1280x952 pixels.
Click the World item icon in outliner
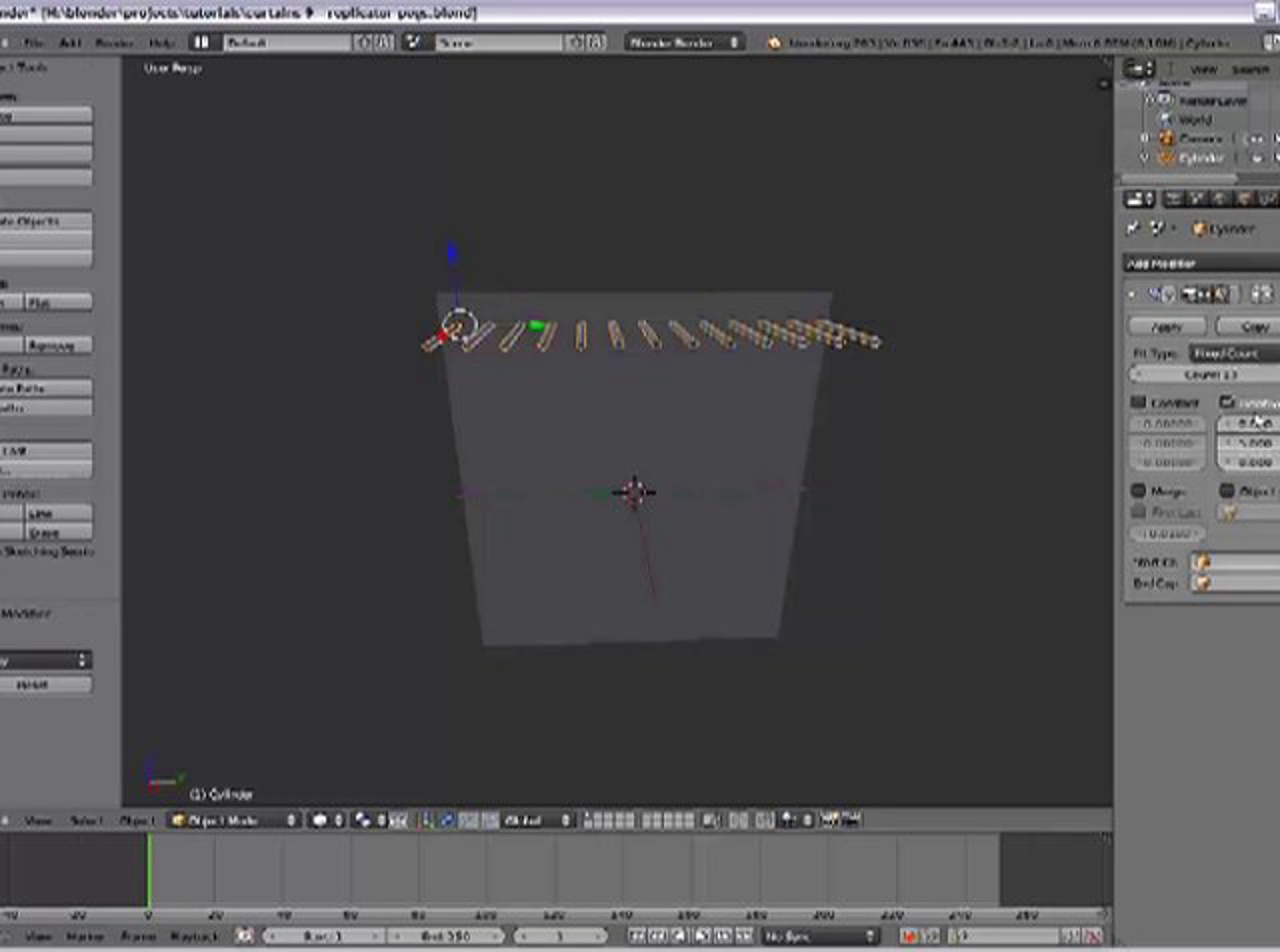coord(1166,119)
